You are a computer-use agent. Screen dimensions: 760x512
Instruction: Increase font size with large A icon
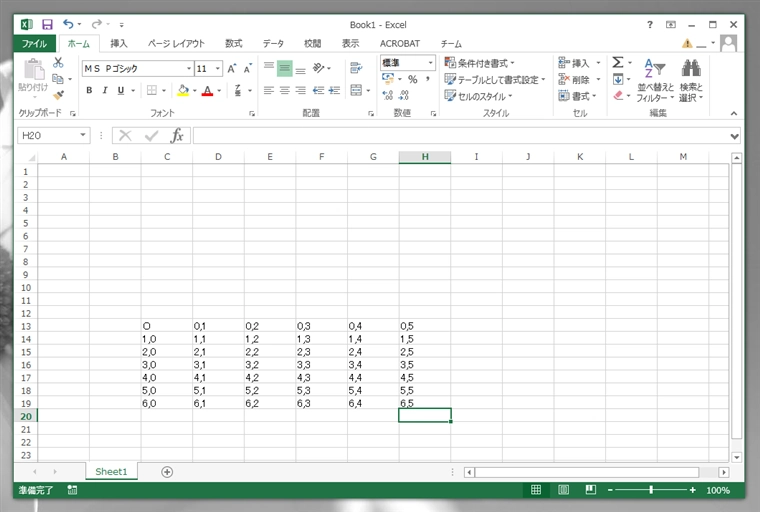(232, 68)
